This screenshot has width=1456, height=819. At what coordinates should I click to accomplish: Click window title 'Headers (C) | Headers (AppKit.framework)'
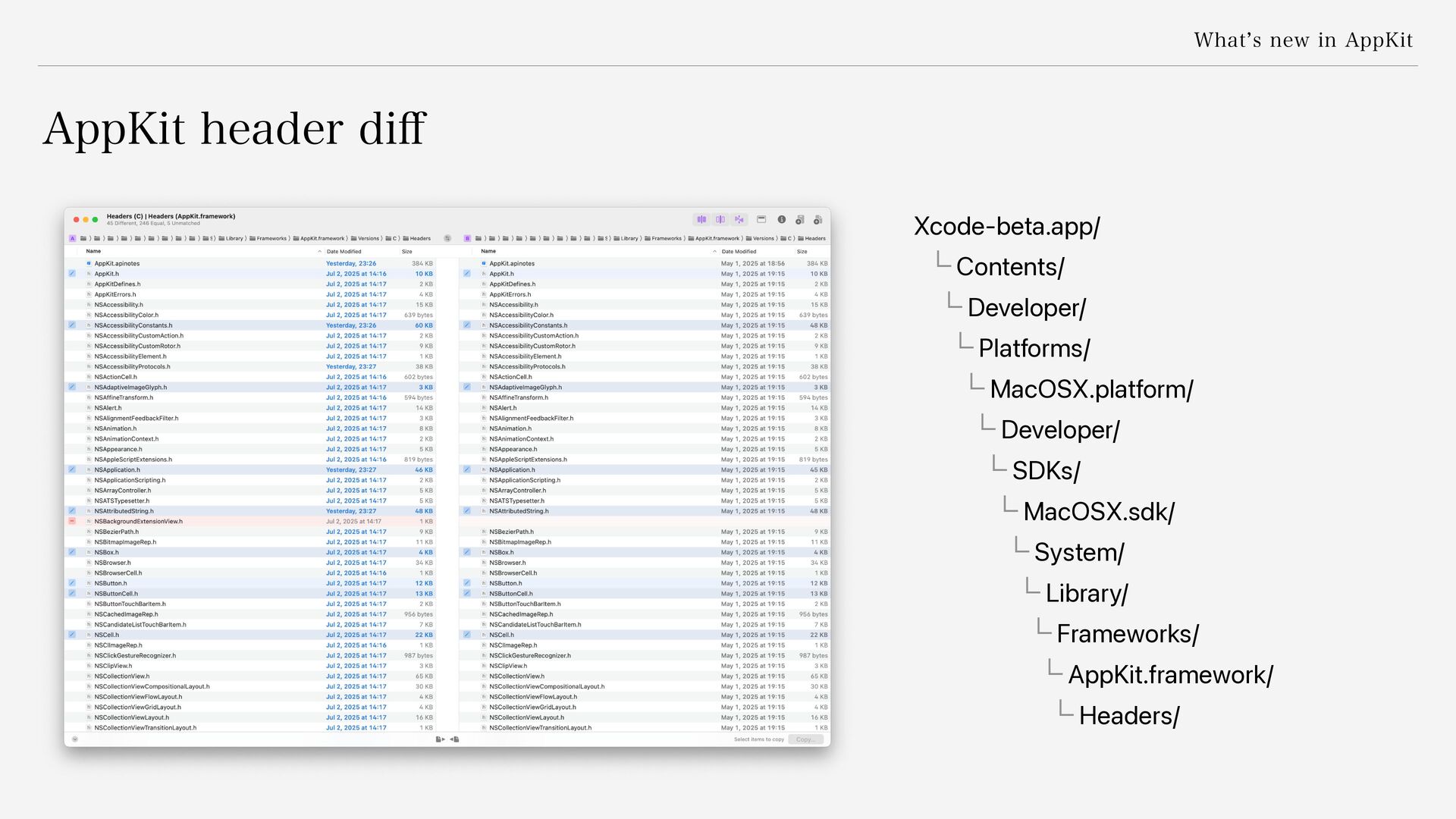[171, 216]
